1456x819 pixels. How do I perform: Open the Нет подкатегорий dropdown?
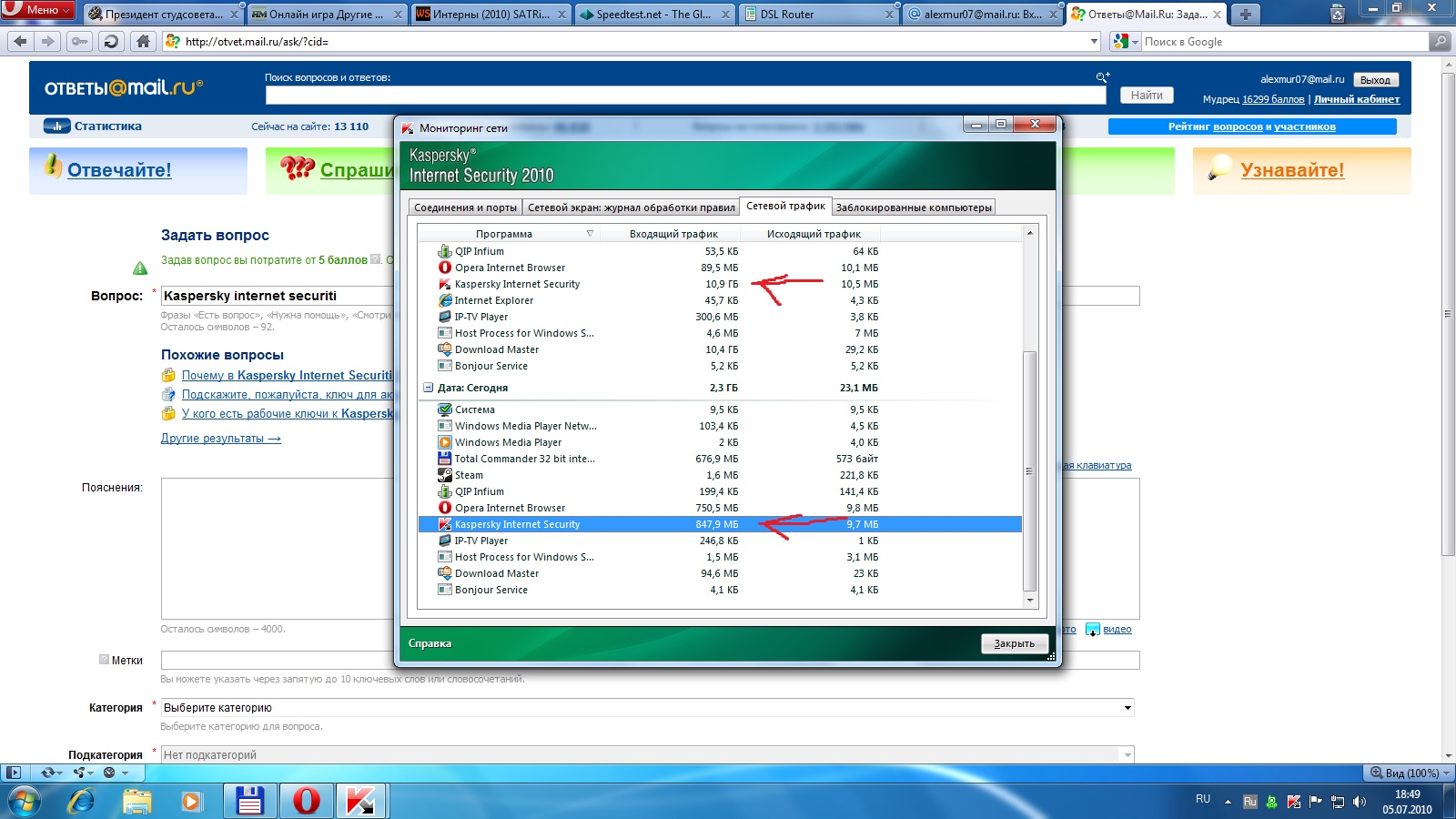647,754
